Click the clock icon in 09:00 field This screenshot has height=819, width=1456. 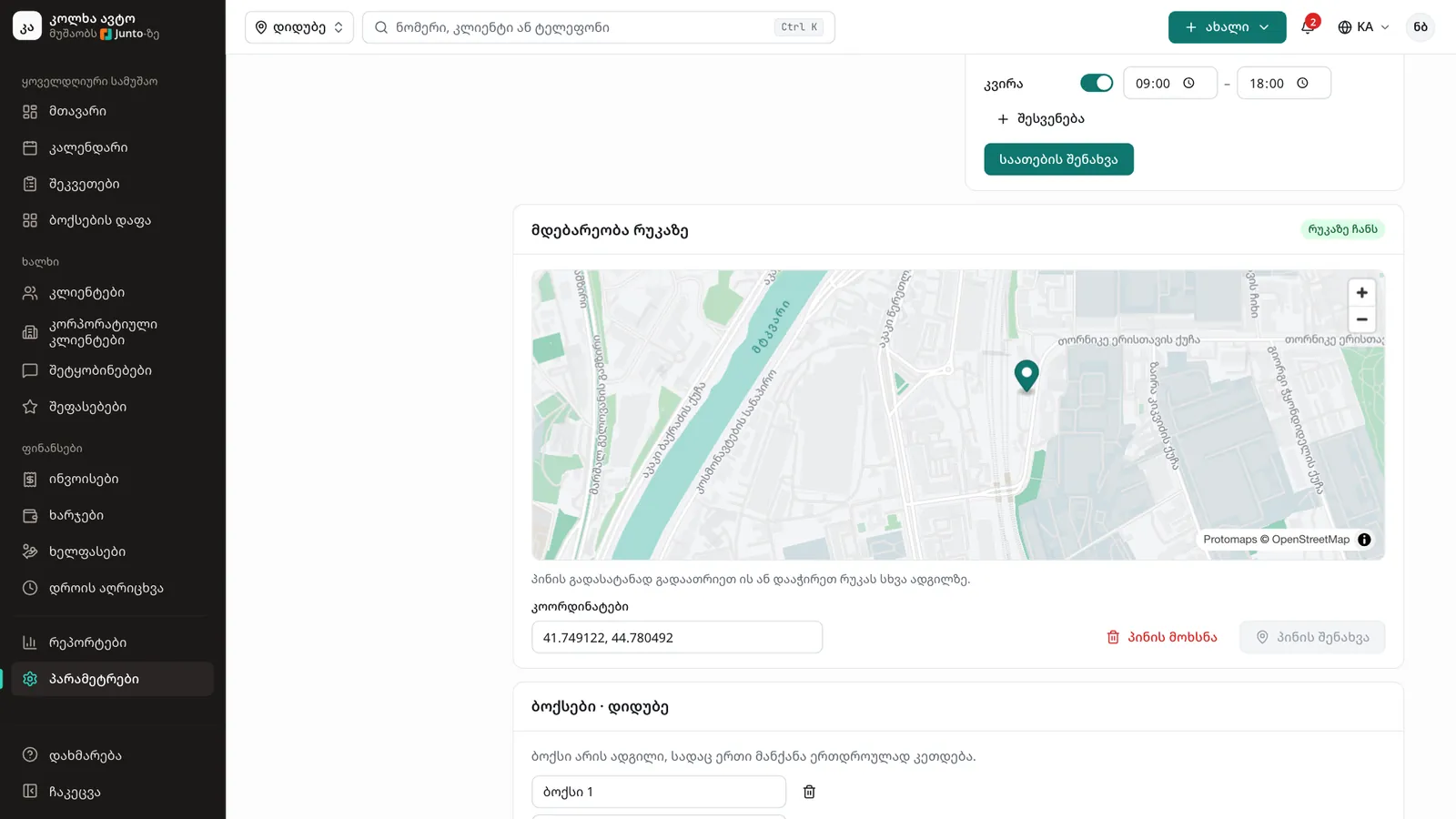click(1188, 83)
